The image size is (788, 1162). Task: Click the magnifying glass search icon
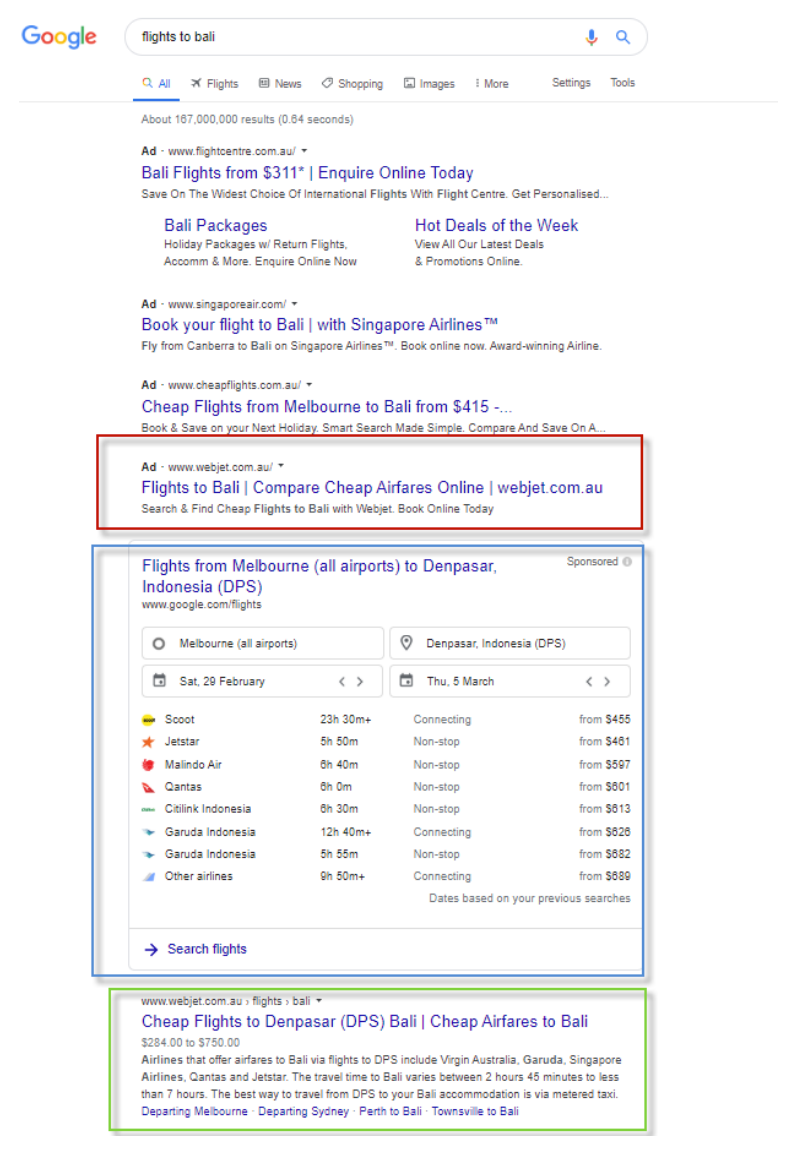623,37
